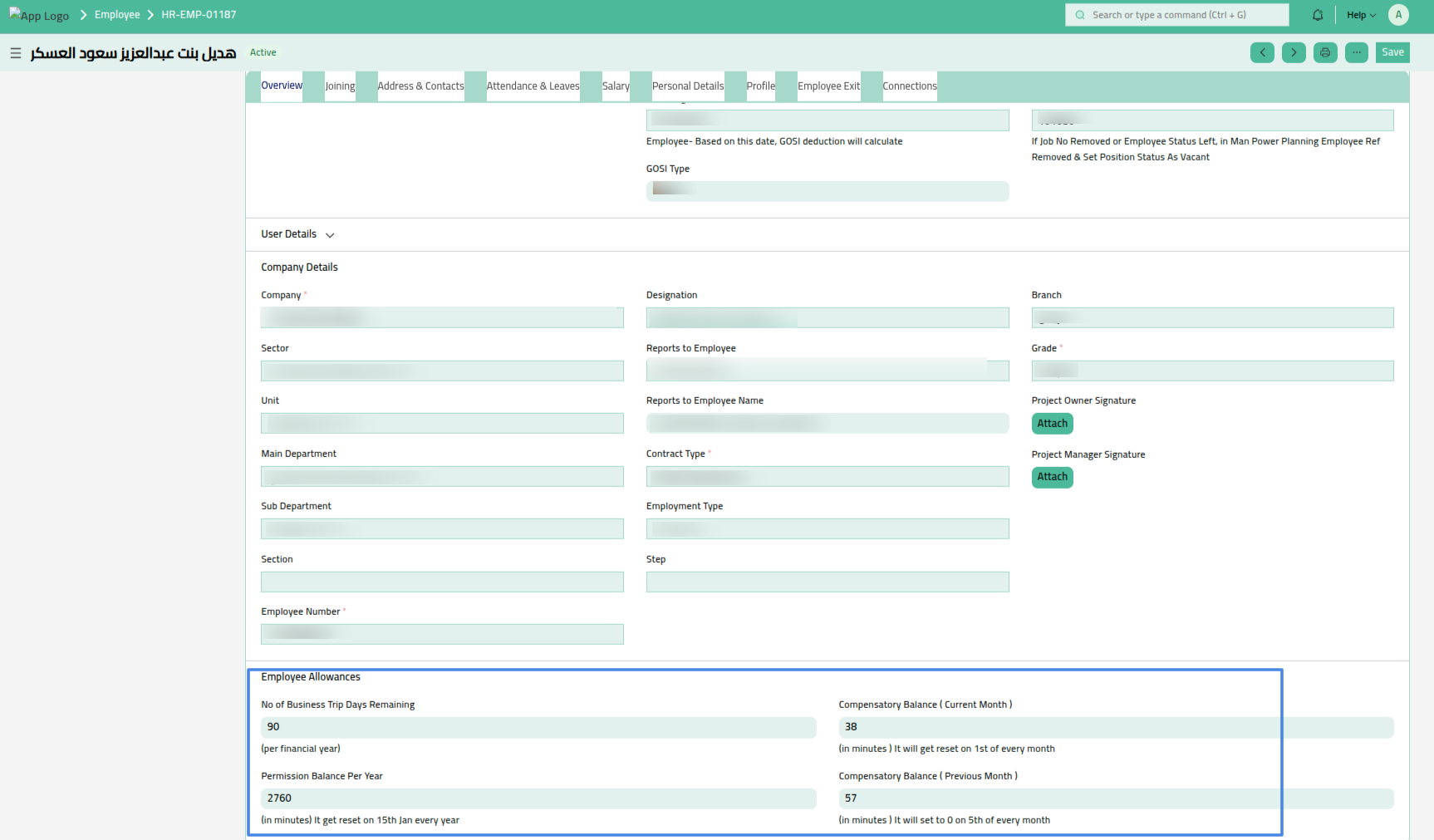Switch to the Personal Details tab

688,86
